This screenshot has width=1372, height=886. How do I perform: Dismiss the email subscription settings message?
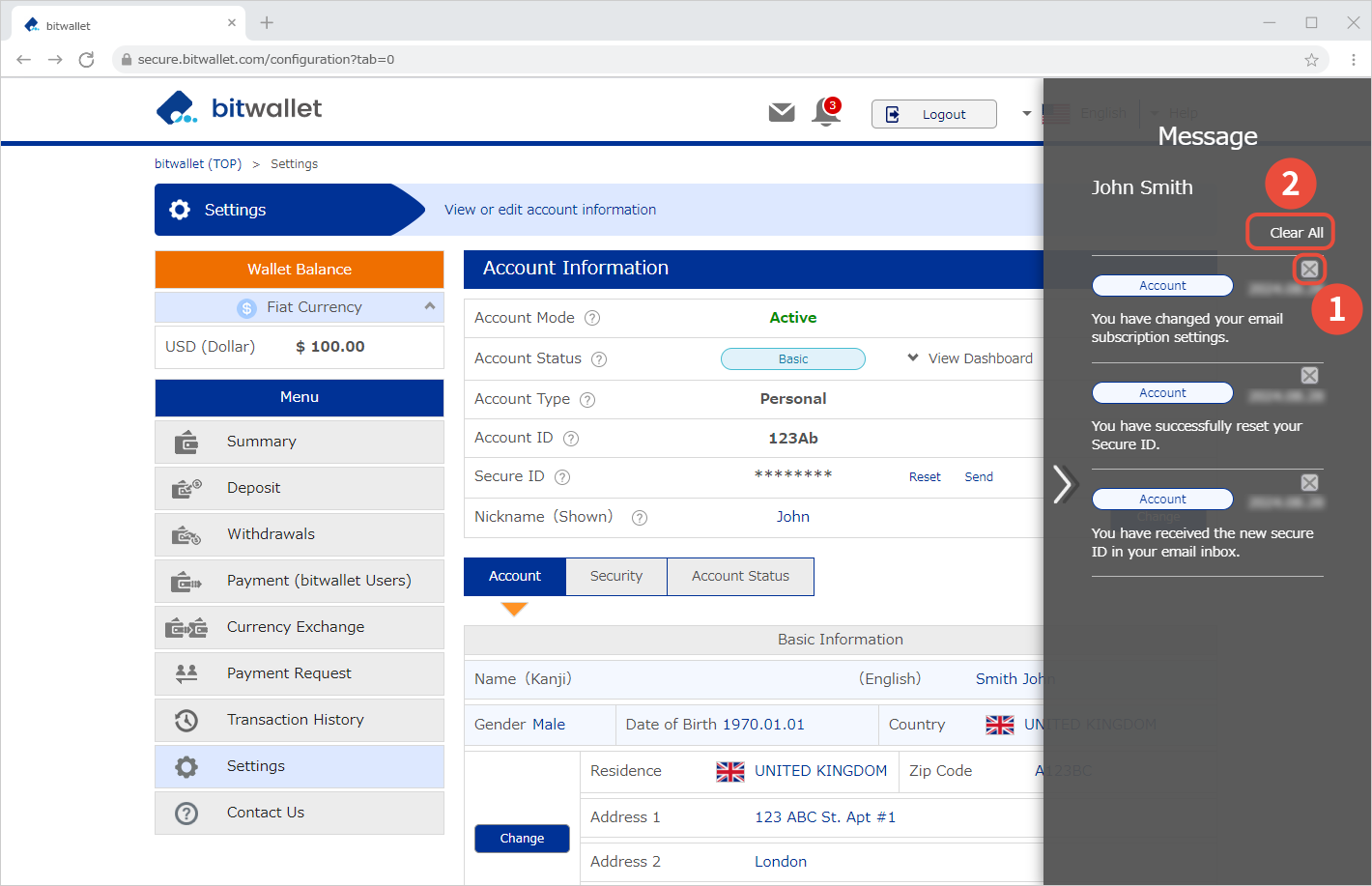[1309, 269]
